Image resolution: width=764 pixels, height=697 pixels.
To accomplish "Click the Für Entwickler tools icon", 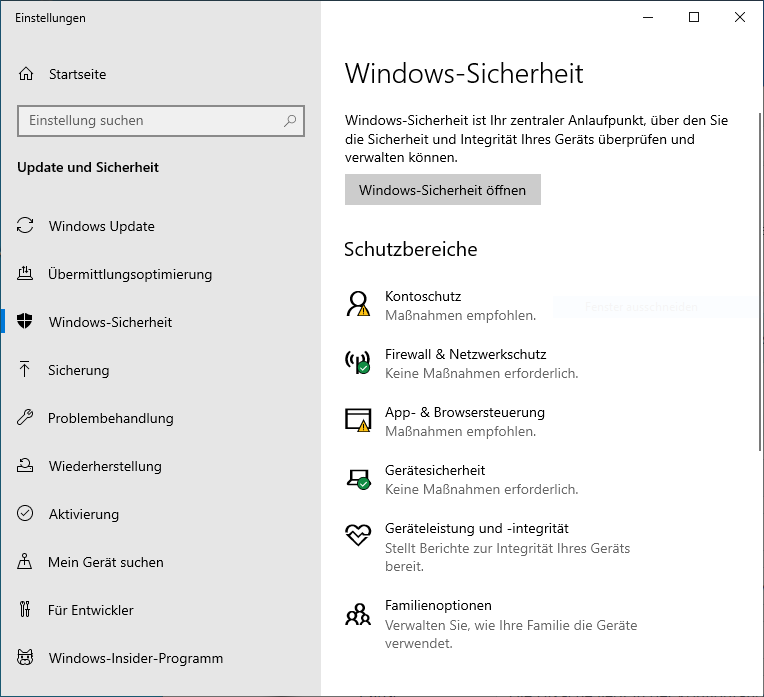I will 24,609.
